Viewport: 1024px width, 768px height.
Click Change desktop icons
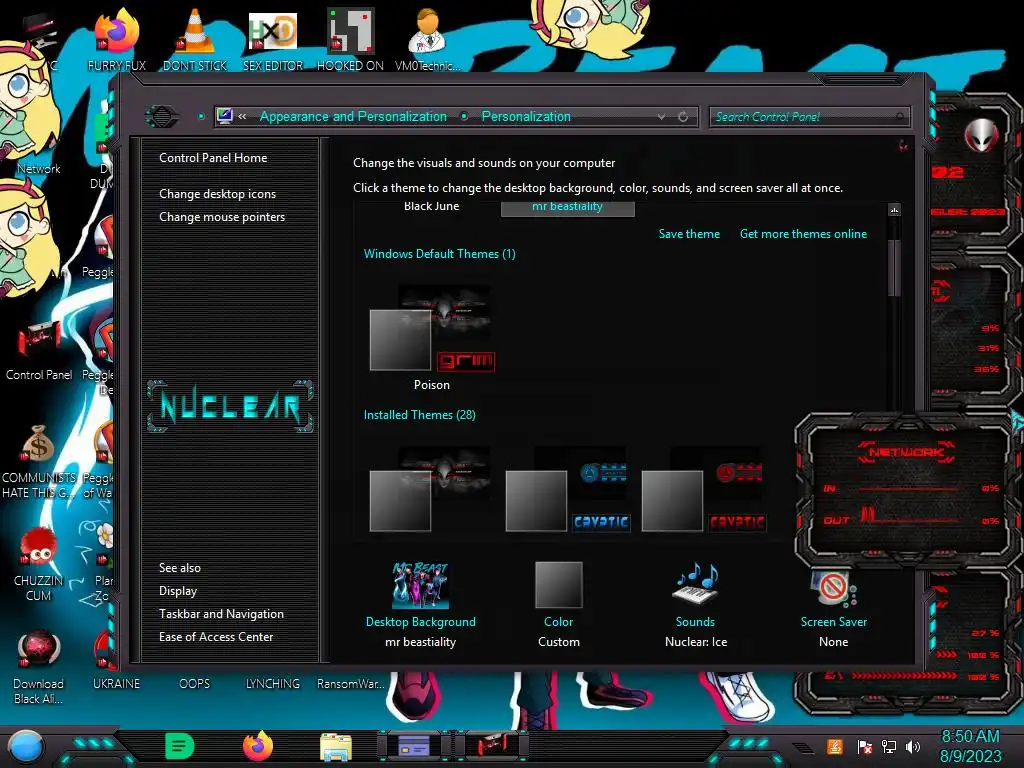click(x=217, y=194)
